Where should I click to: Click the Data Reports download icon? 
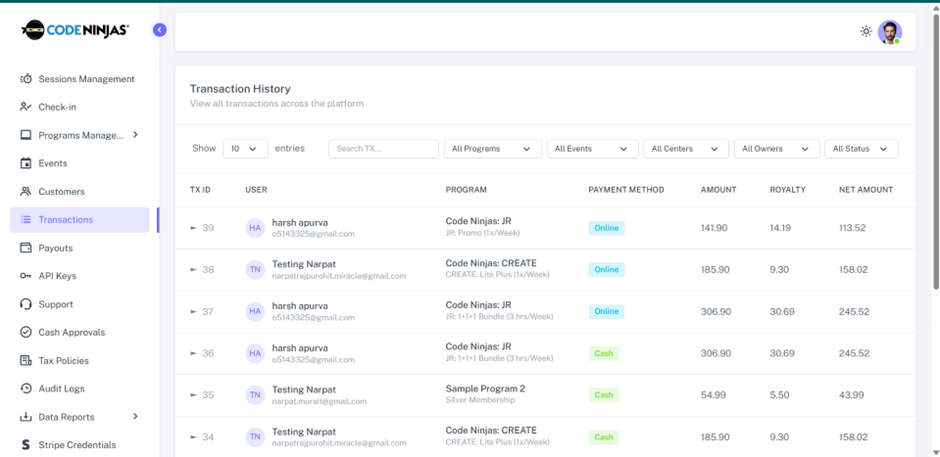26,417
